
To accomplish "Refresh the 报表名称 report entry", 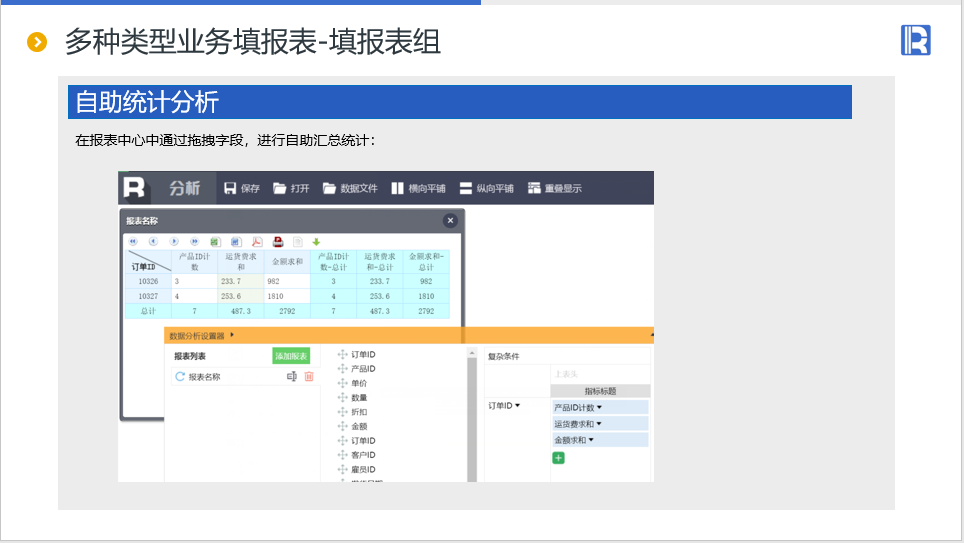I will (x=180, y=377).
